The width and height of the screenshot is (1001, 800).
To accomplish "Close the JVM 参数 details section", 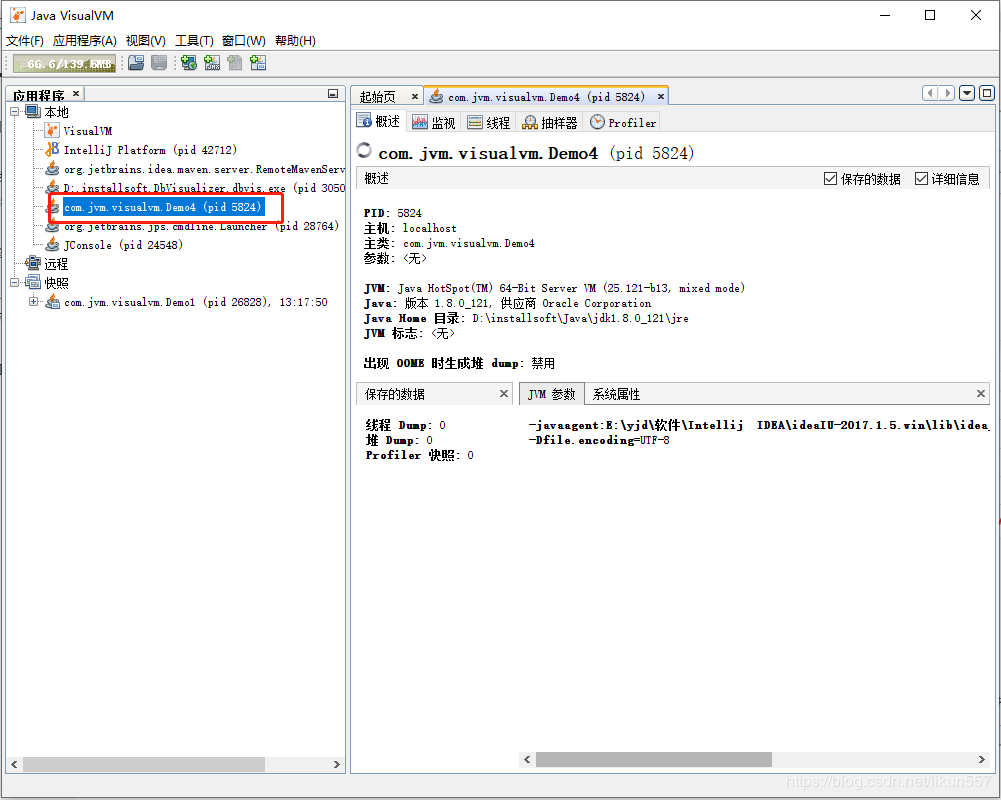I will tap(981, 393).
